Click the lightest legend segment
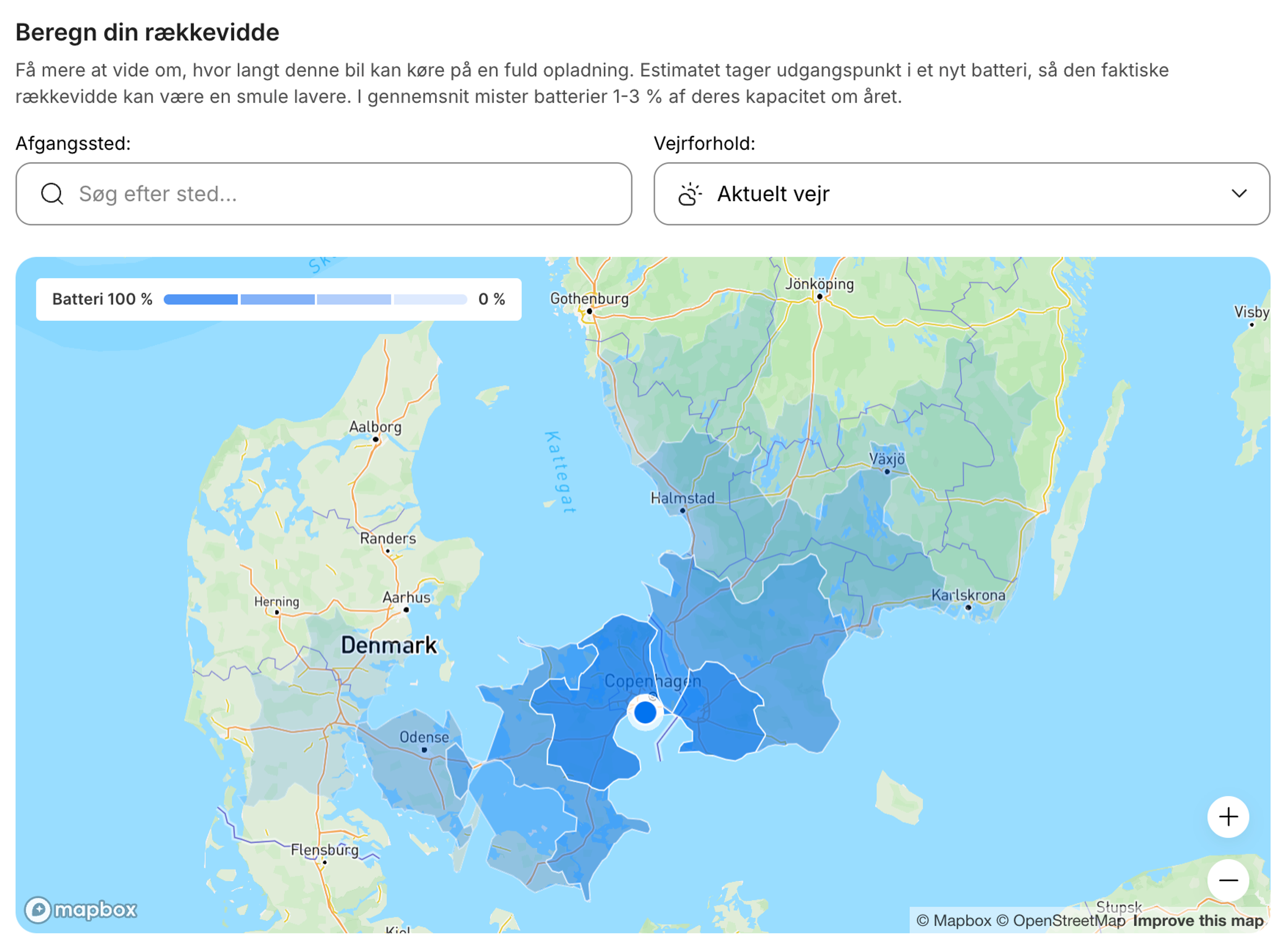1288x952 pixels. (x=430, y=300)
